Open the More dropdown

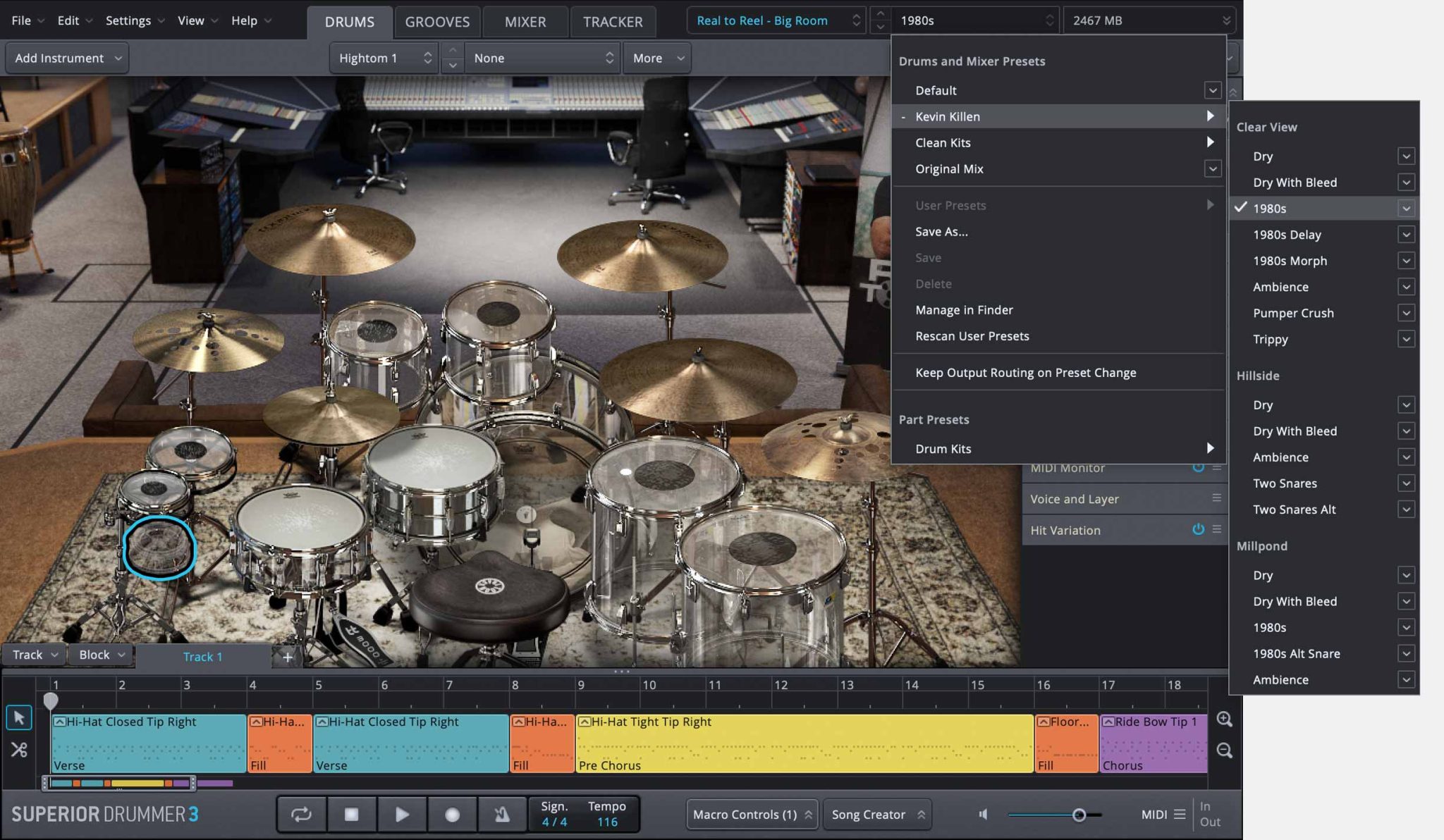point(657,58)
